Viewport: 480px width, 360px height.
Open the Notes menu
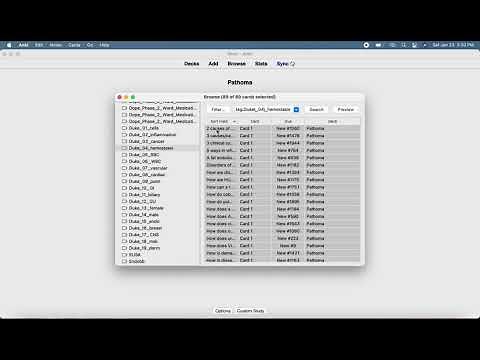point(56,45)
